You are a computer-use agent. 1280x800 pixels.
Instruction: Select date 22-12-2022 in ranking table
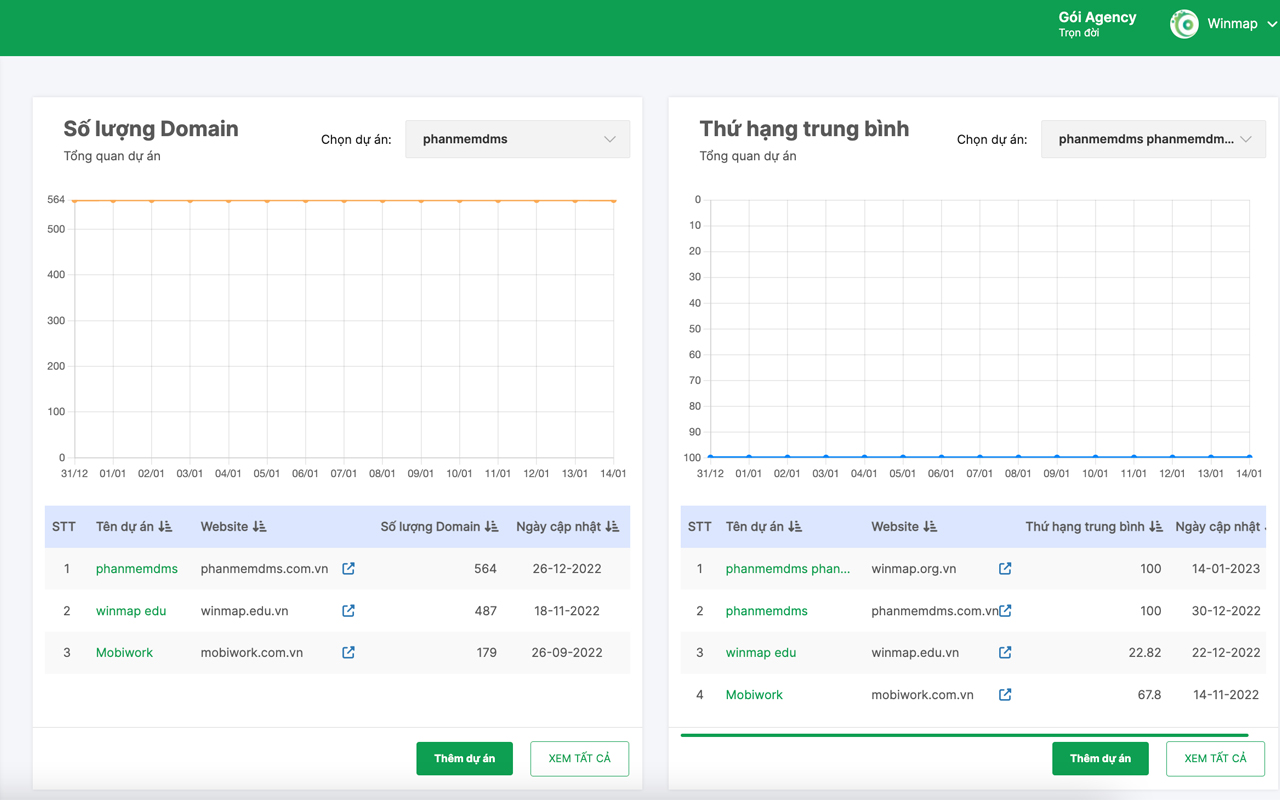pyautogui.click(x=1226, y=652)
